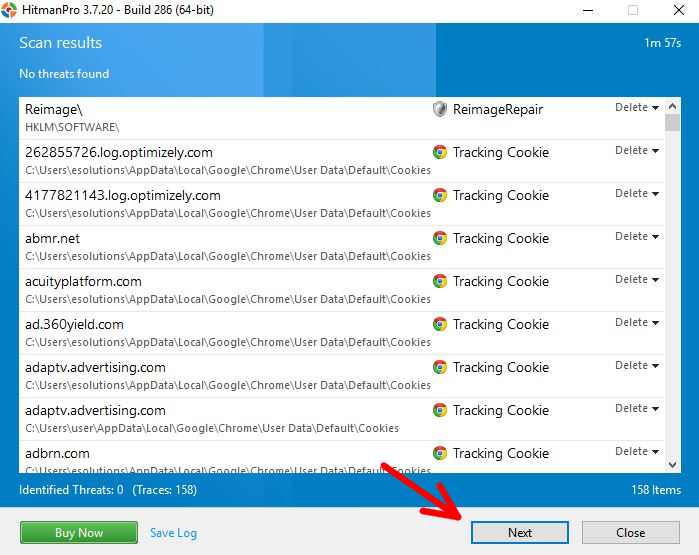The height and width of the screenshot is (555, 699).
Task: Click Chrome icon in acuityplatform.com row
Action: 440,281
